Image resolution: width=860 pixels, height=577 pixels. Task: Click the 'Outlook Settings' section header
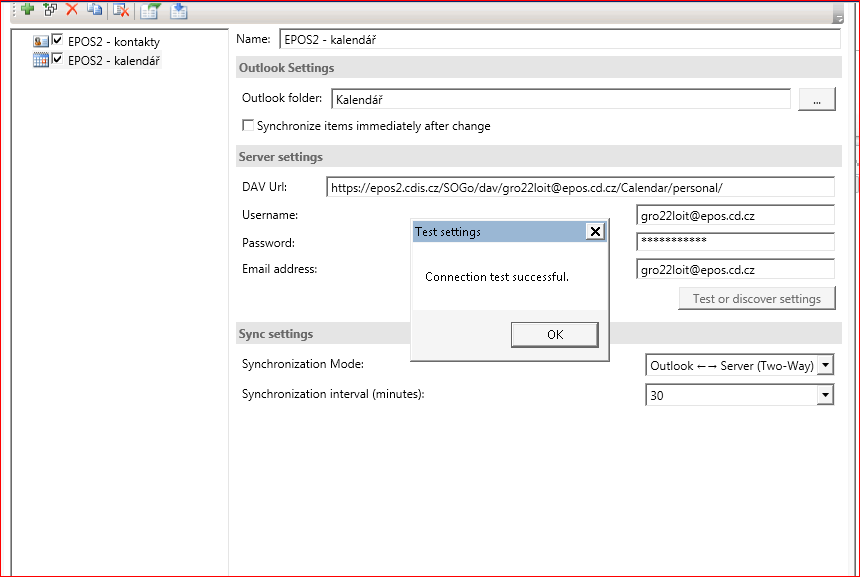point(286,68)
